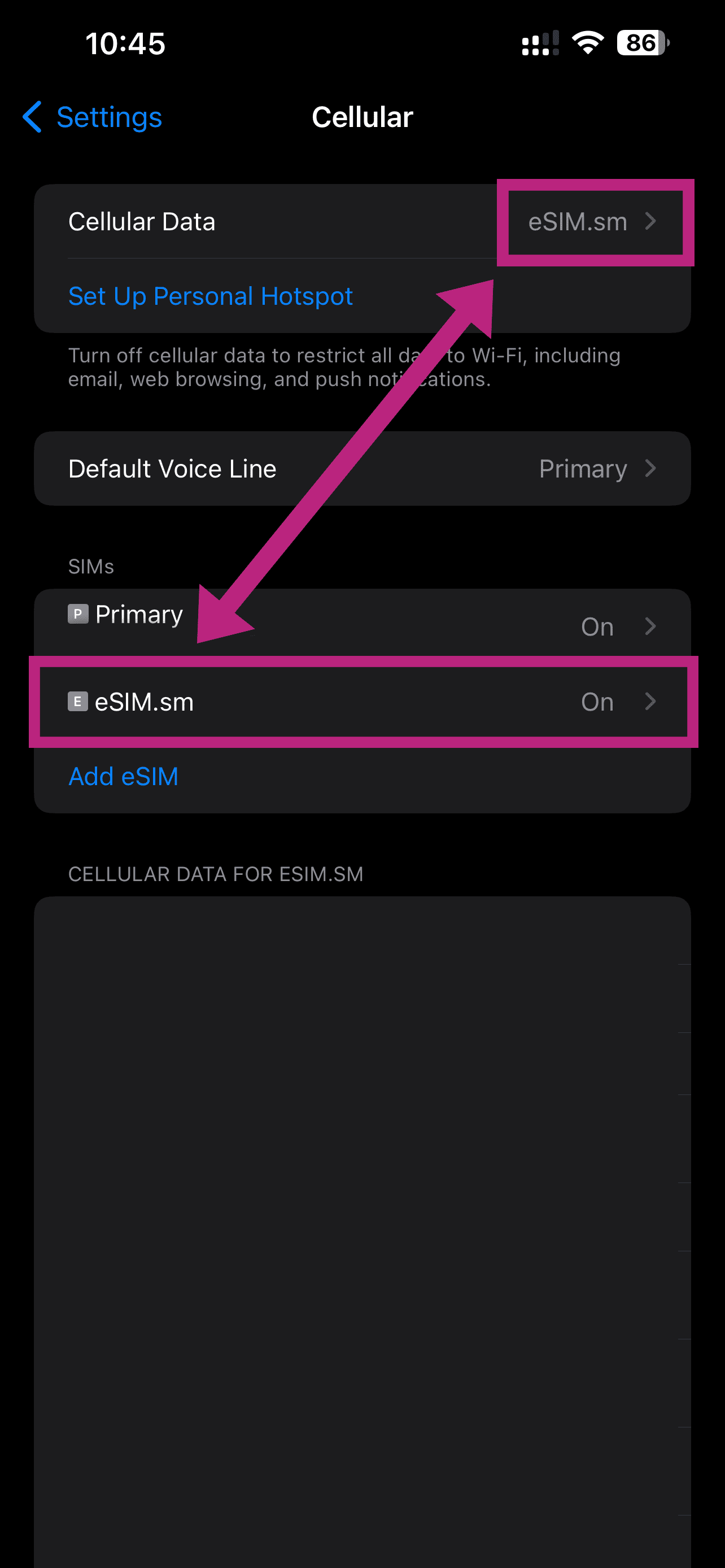
Task: Expand the Default Voice Line chevron
Action: (650, 468)
